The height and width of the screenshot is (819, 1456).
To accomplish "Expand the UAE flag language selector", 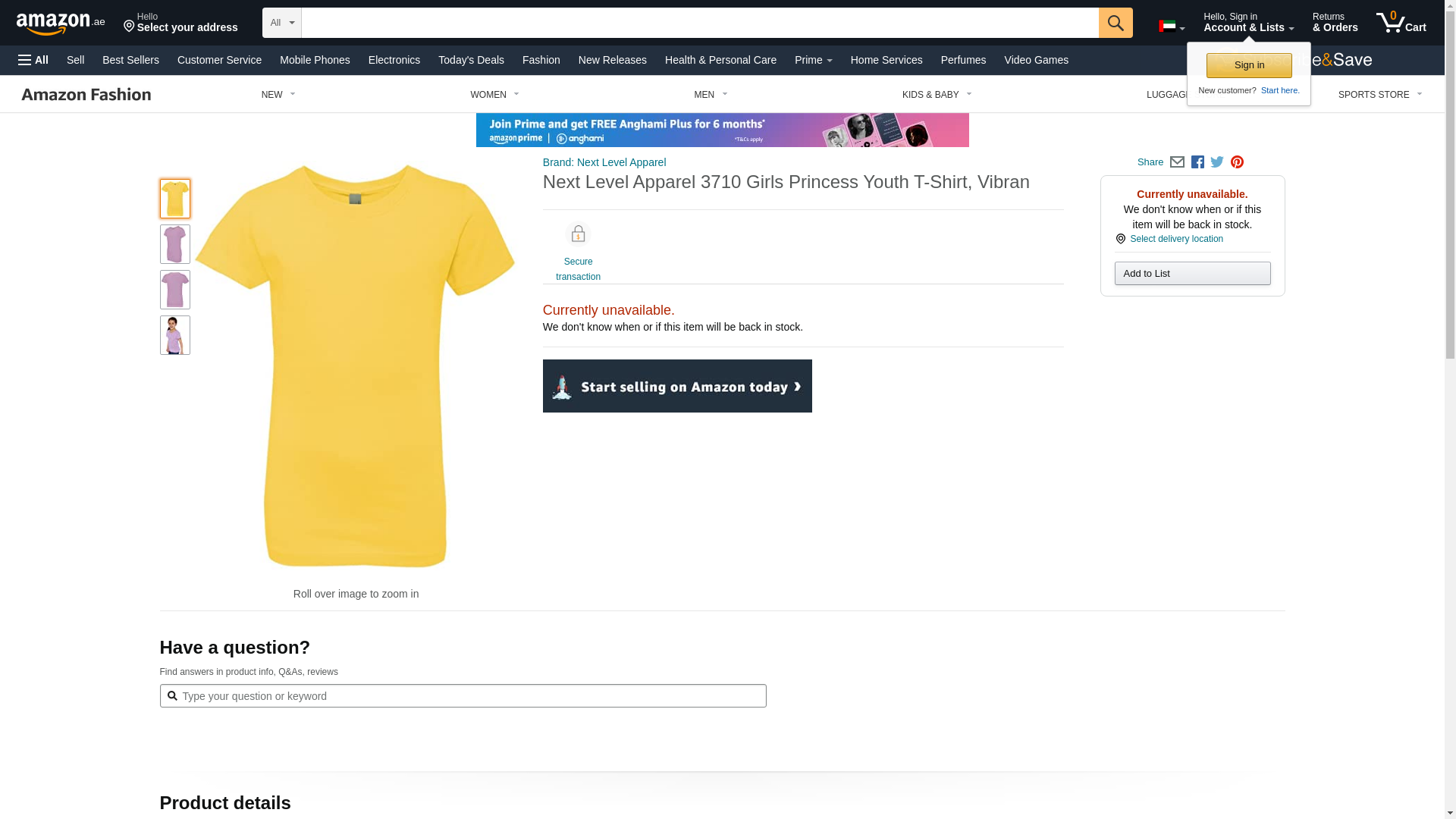I will pyautogui.click(x=1171, y=27).
